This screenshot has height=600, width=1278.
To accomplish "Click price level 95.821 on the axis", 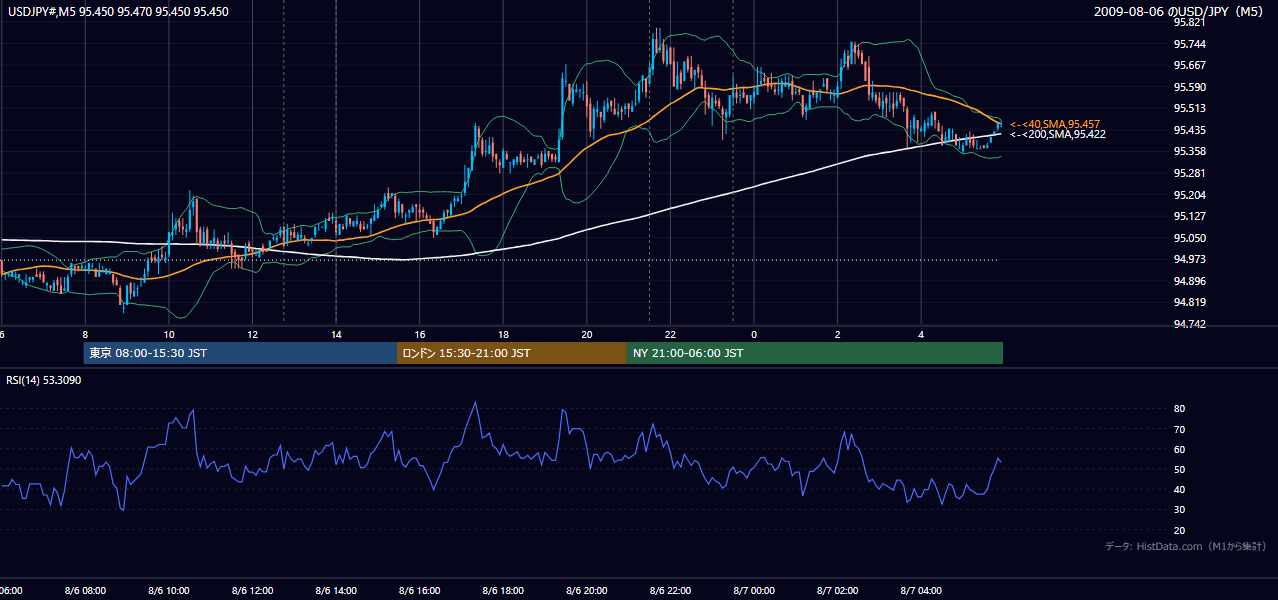I will [x=1189, y=23].
